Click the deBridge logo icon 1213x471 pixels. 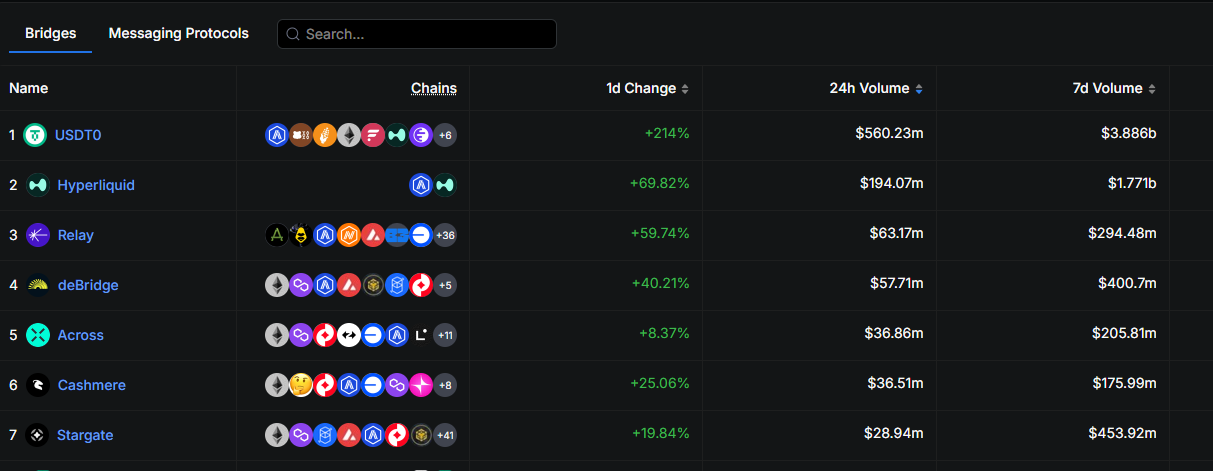point(37,285)
